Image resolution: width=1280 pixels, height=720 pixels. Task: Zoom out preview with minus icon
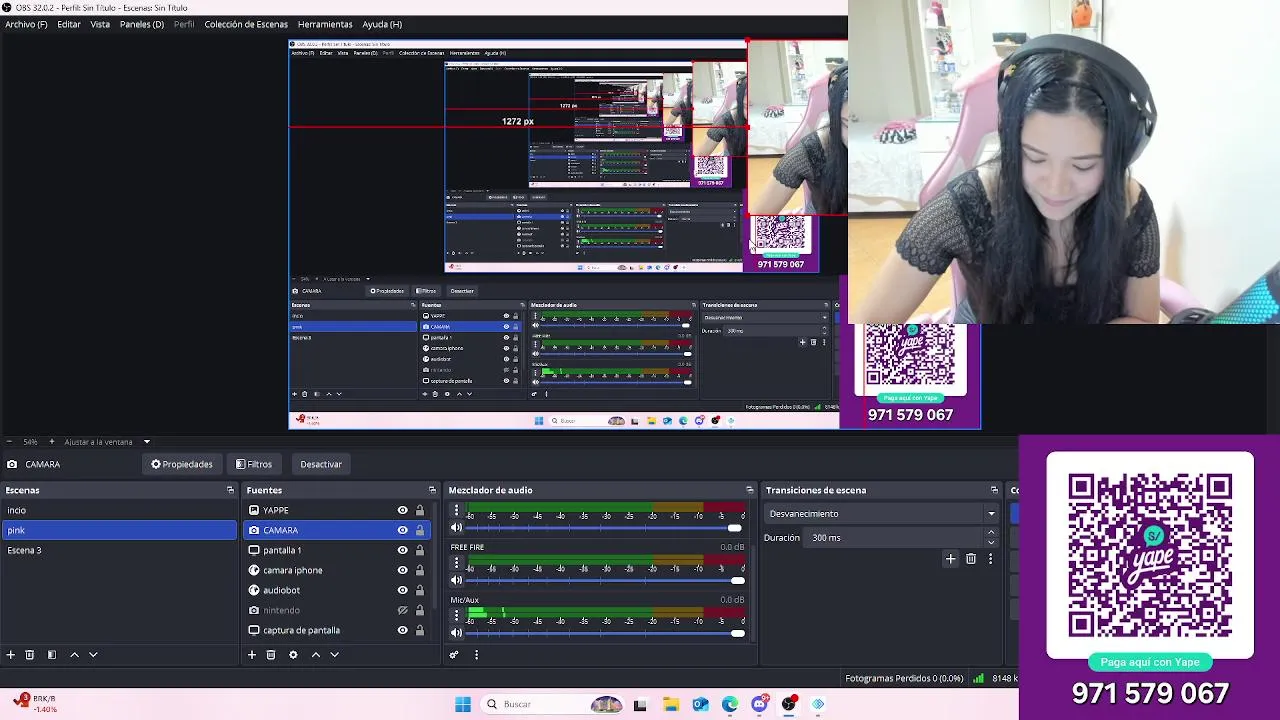coord(9,442)
